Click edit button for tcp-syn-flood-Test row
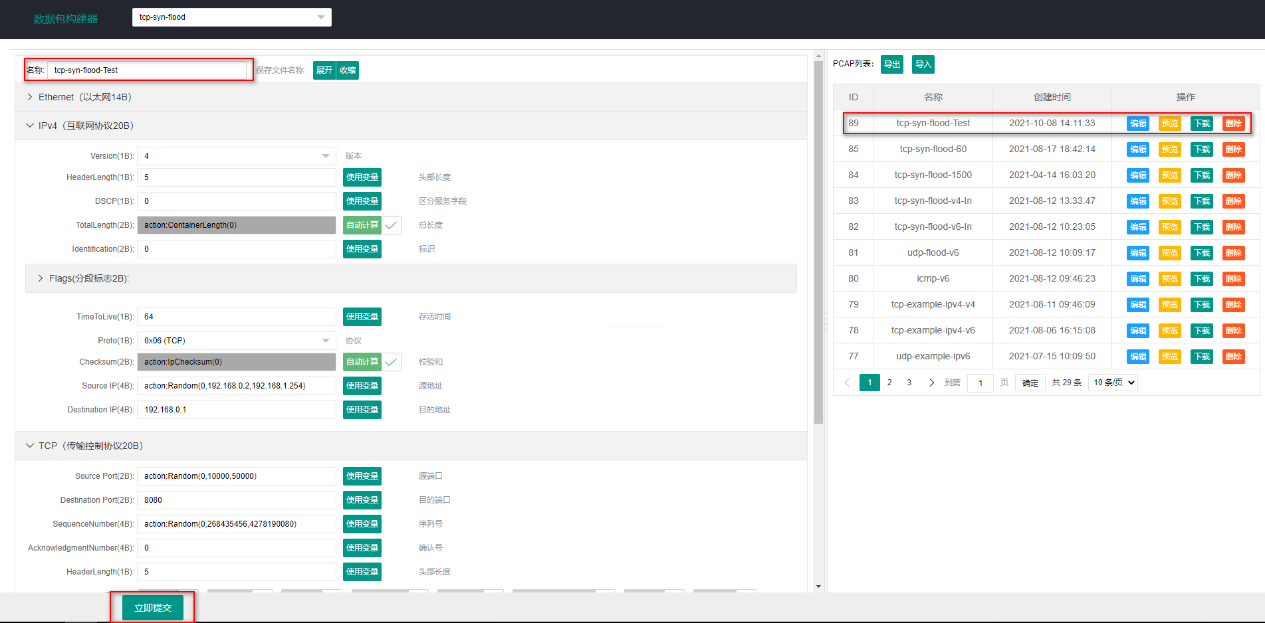1265x623 pixels. (x=1138, y=123)
